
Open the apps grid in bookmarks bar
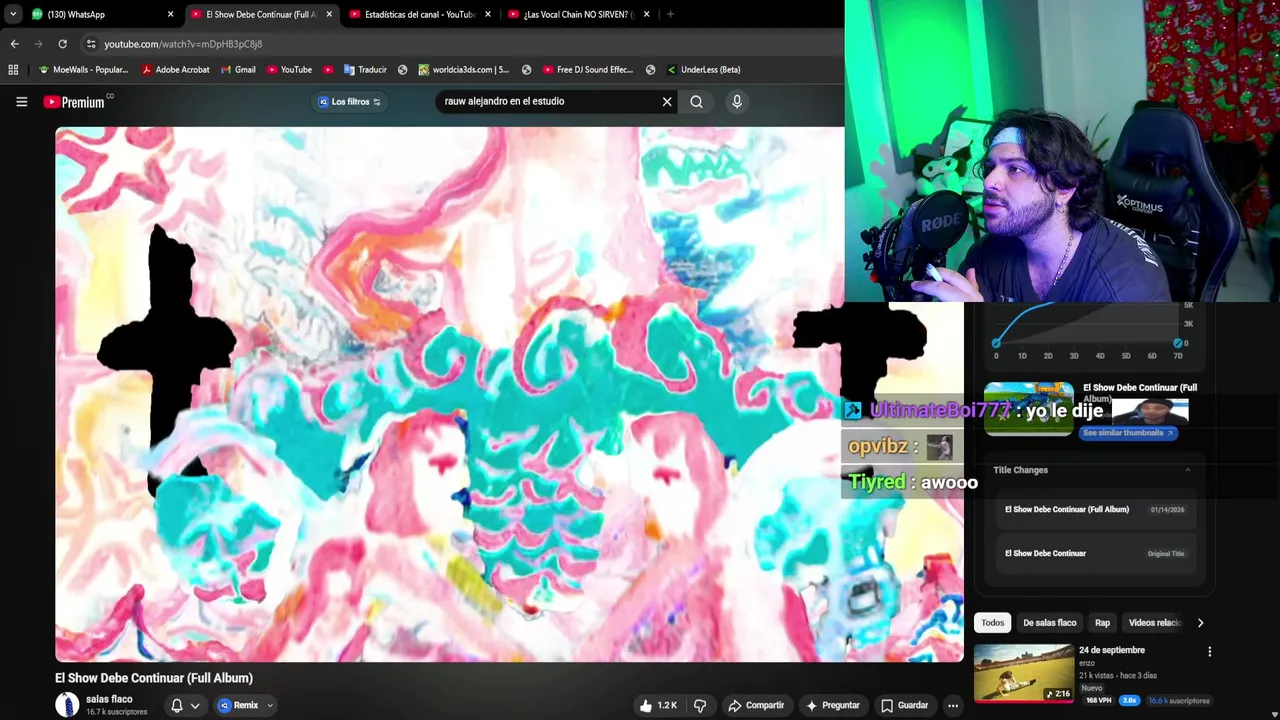(x=13, y=70)
